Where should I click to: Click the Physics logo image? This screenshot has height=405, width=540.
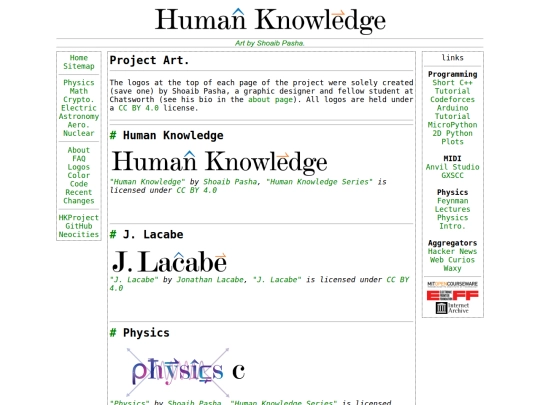(185, 372)
